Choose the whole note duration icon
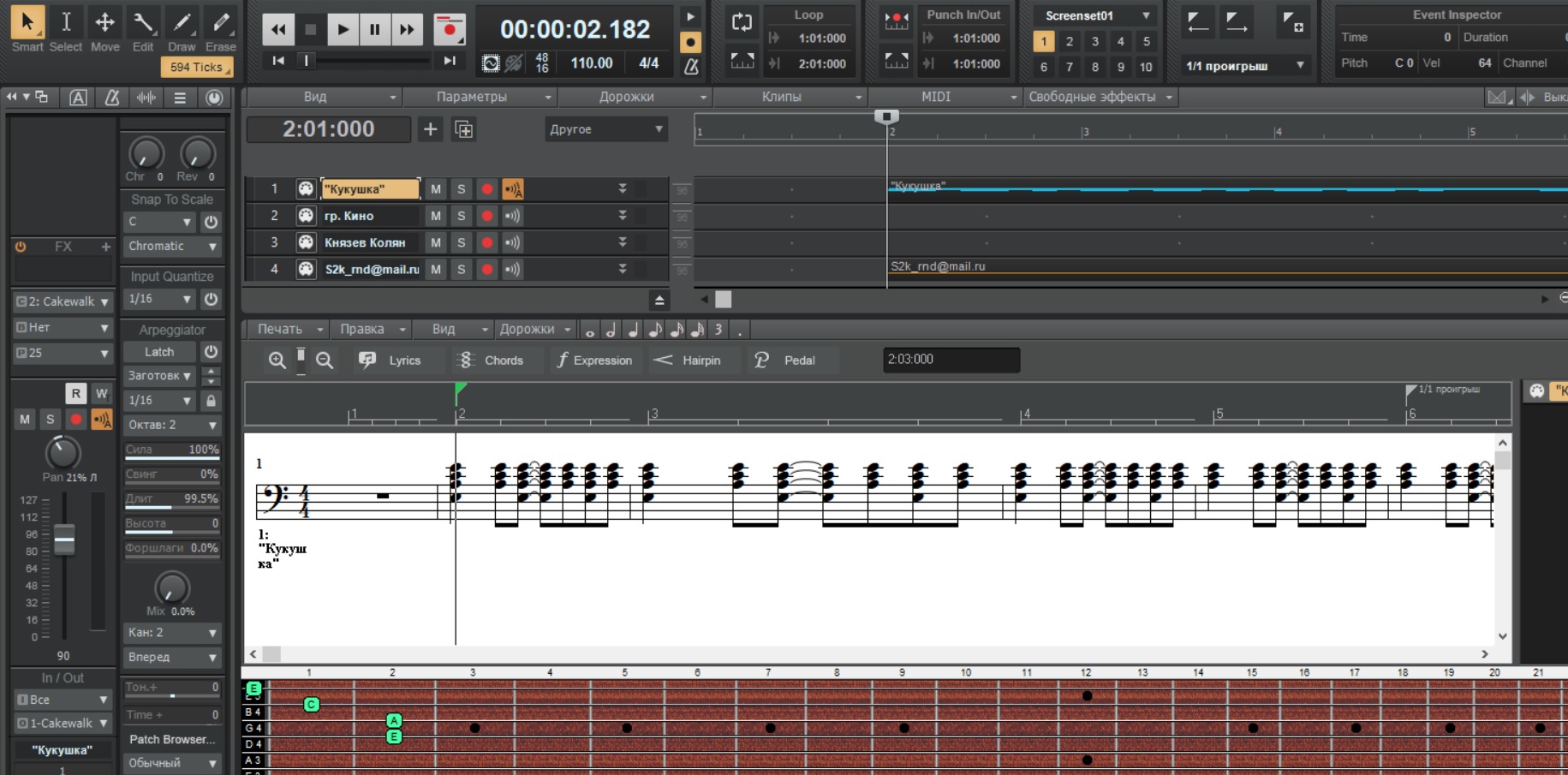 (590, 330)
